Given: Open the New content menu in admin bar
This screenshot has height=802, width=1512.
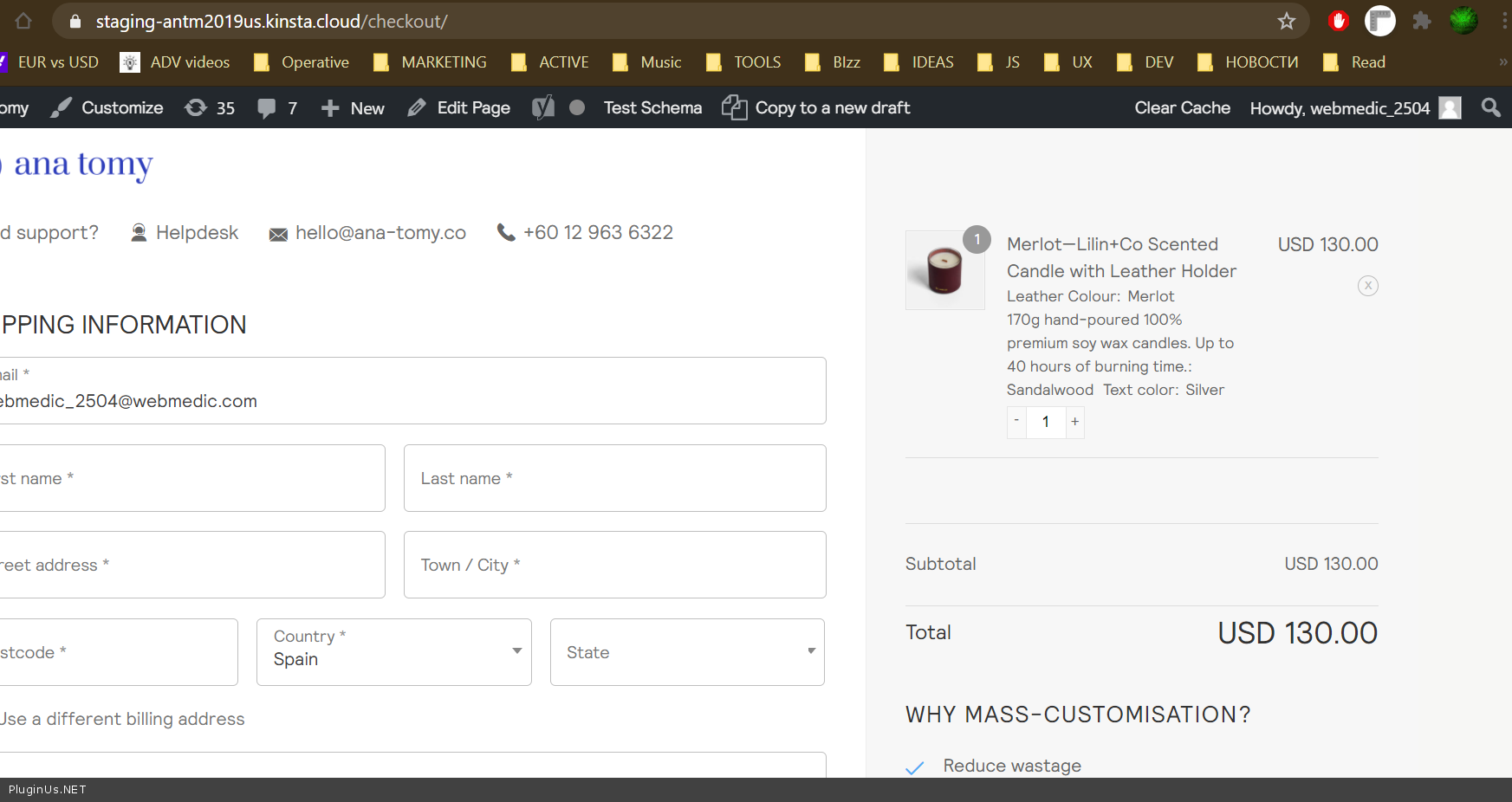Looking at the screenshot, I should click(x=353, y=108).
